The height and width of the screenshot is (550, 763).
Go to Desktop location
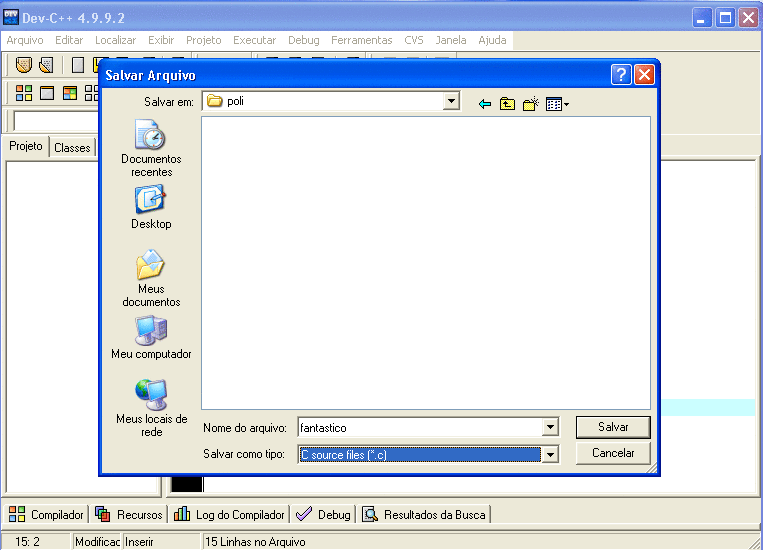pyautogui.click(x=151, y=207)
